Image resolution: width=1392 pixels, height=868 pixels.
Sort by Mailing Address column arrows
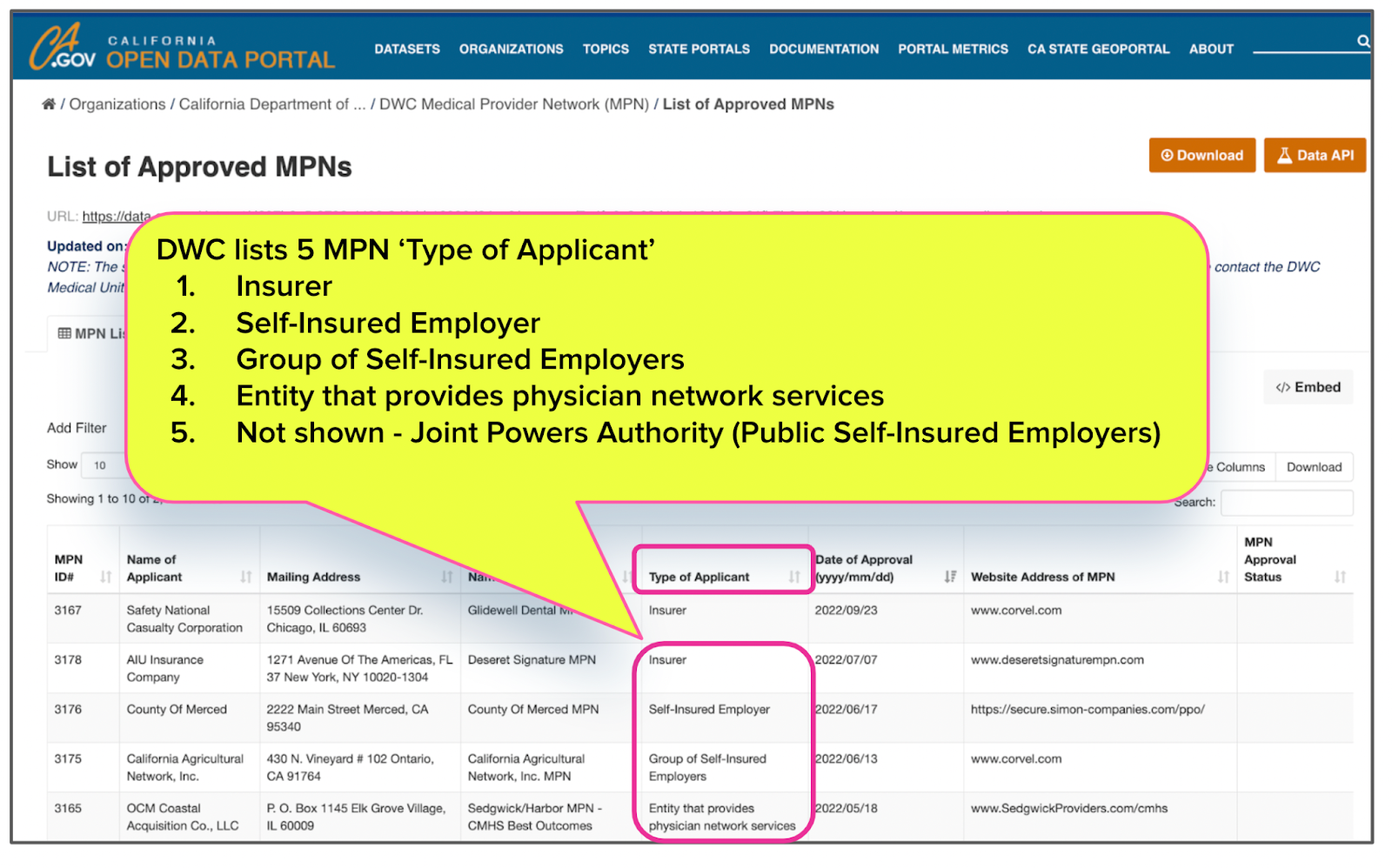pos(447,577)
